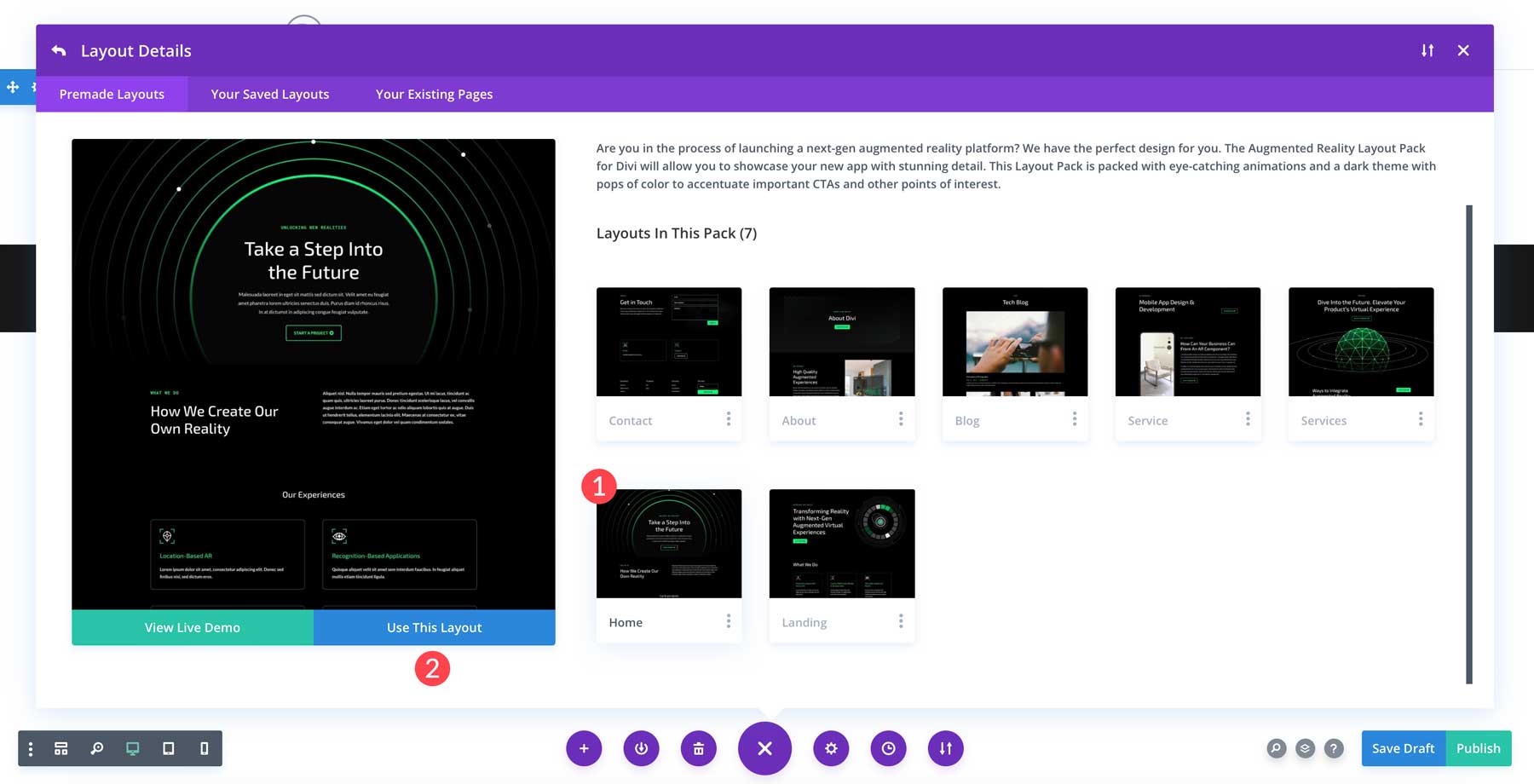Image resolution: width=1534 pixels, height=784 pixels.
Task: Click the purple plus icon to add content
Action: (584, 748)
